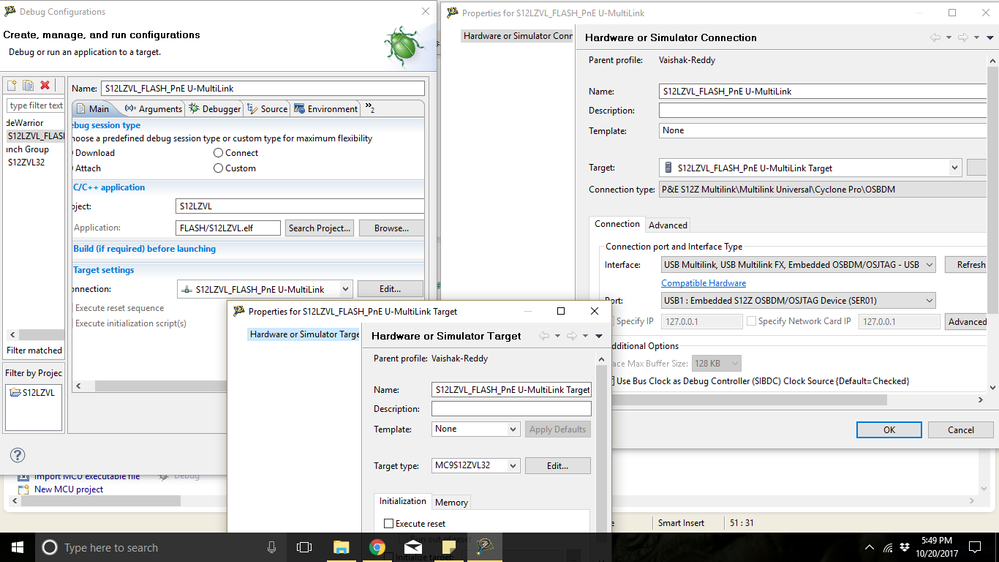Screen dimensions: 999x562
Task: Open the Connection dropdown in Target settings
Action: click(345, 289)
